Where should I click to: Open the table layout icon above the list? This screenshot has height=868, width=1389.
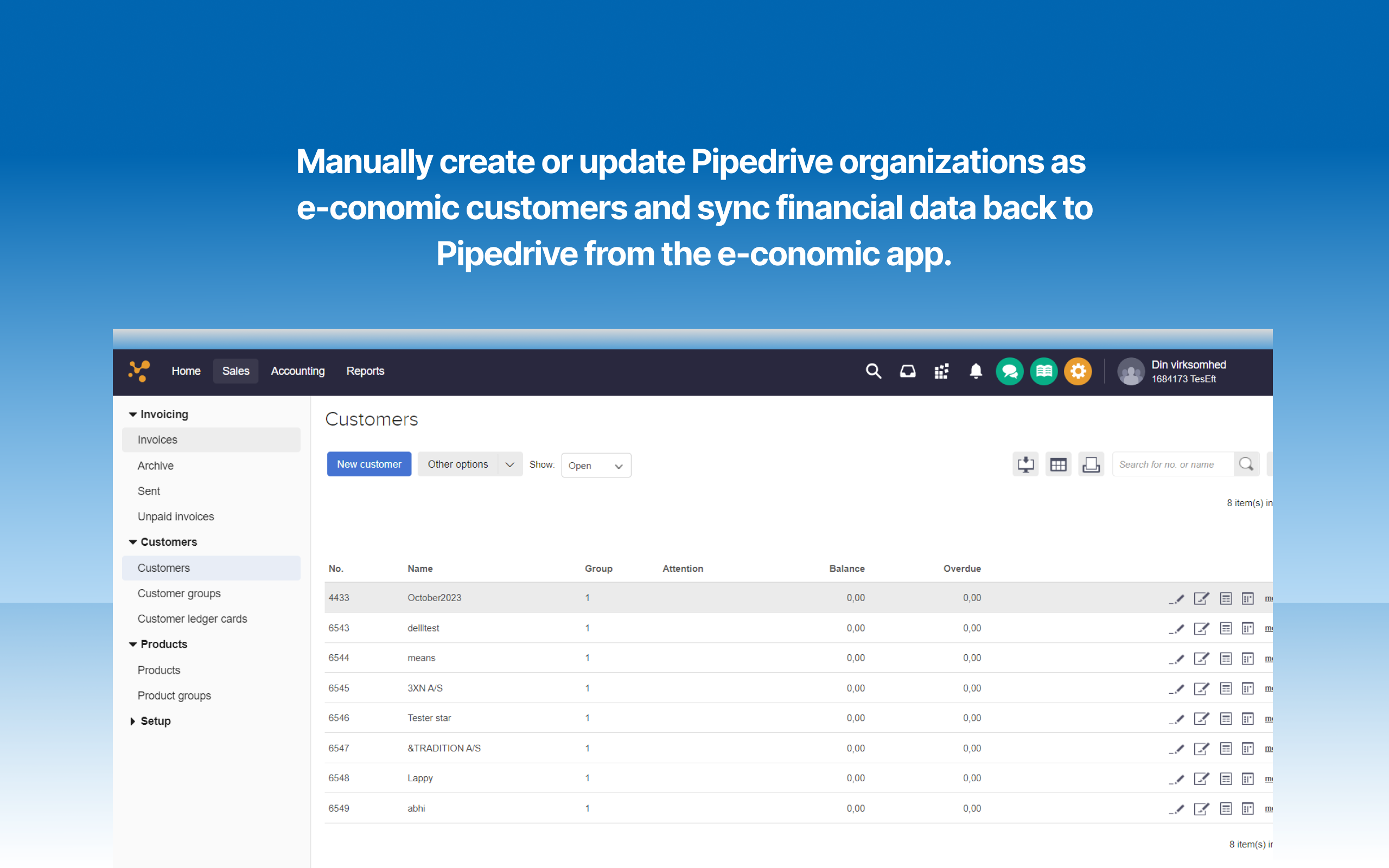click(1058, 464)
